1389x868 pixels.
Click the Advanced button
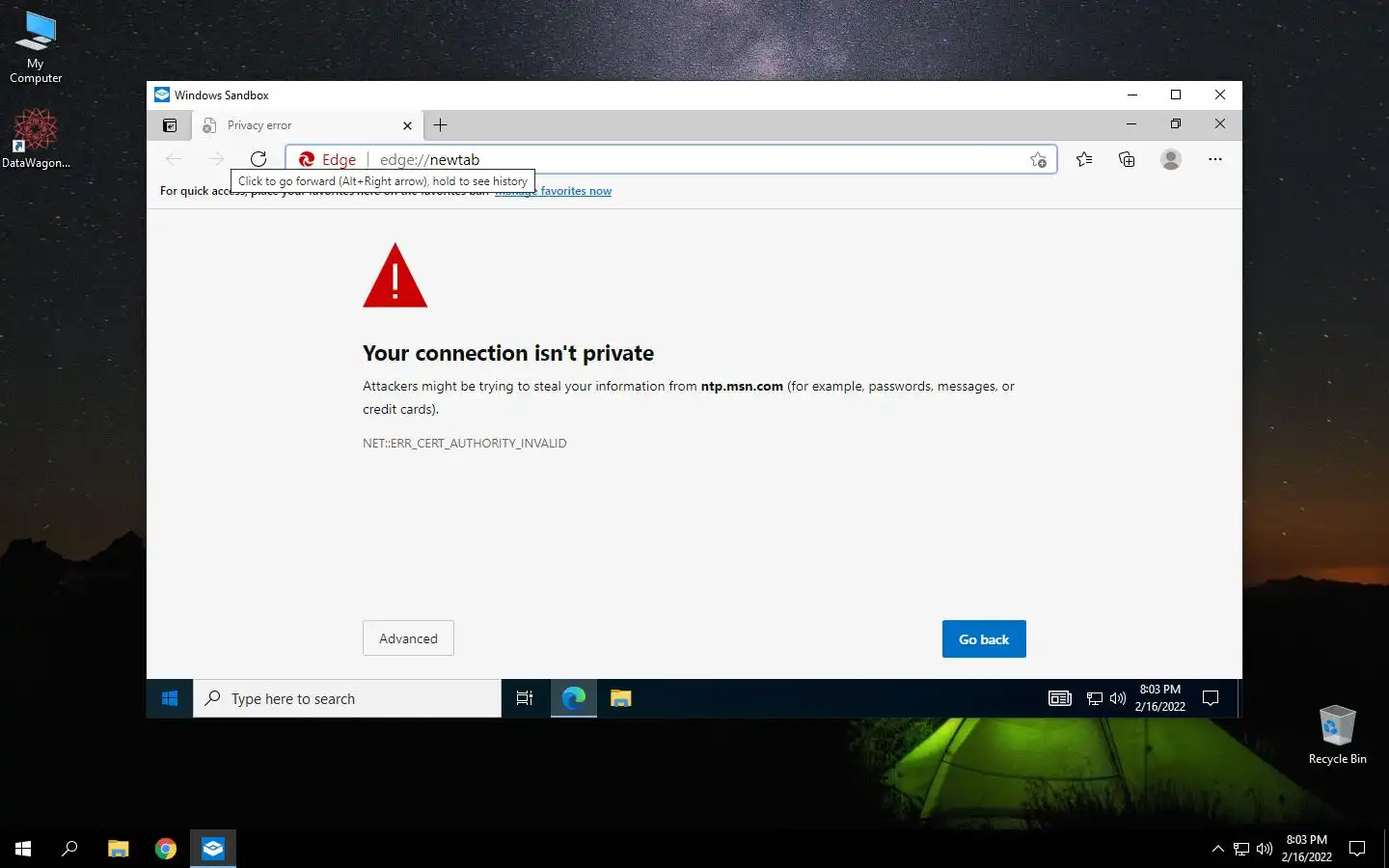point(408,638)
